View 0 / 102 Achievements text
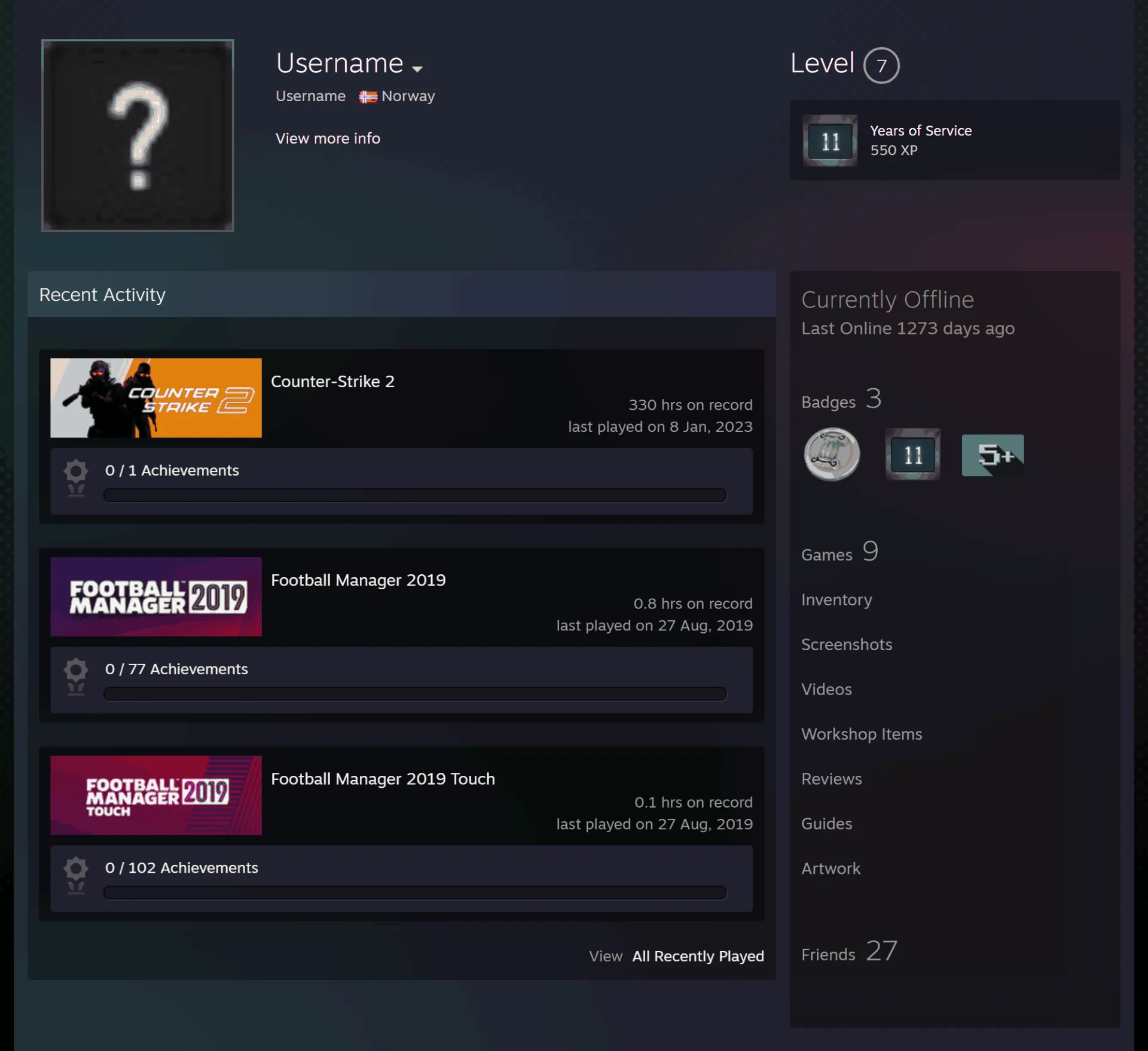The height and width of the screenshot is (1051, 1148). (181, 867)
